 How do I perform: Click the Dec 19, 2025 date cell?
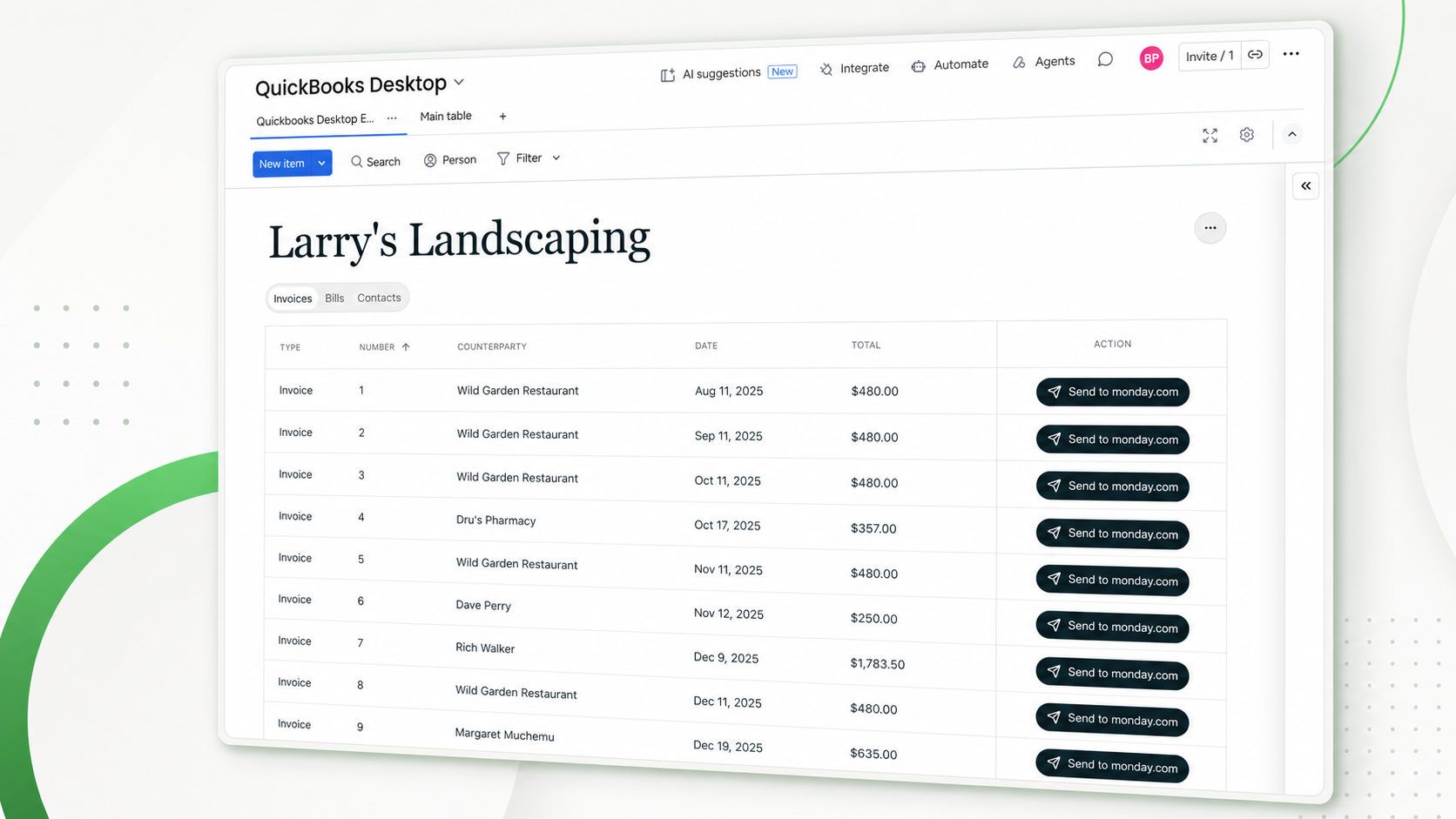point(727,747)
